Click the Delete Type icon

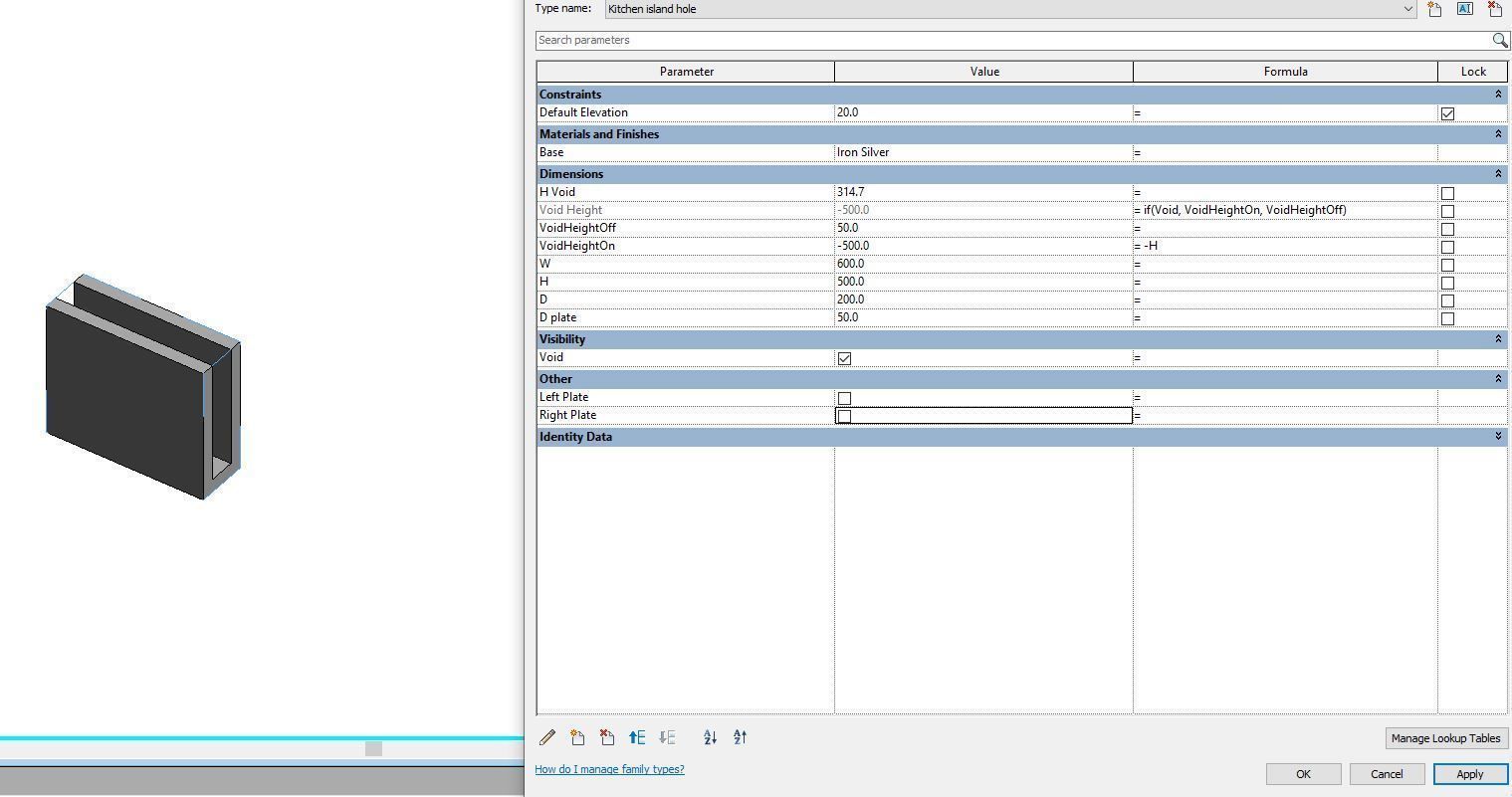click(x=1494, y=9)
